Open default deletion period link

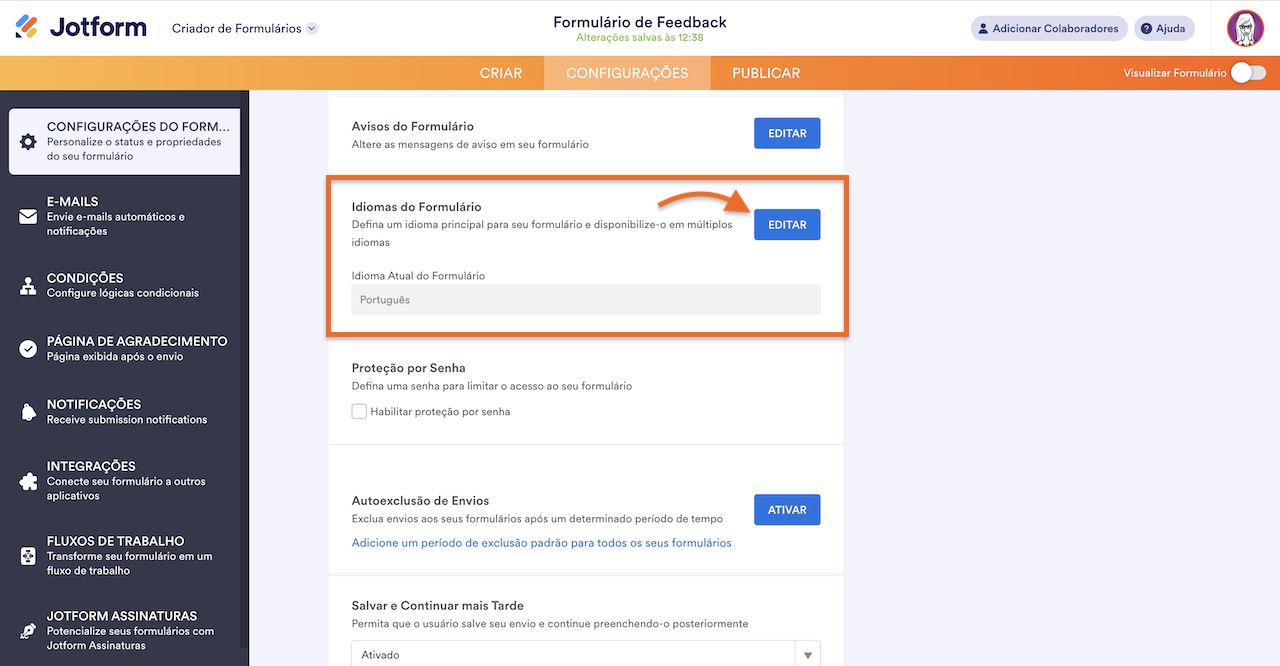541,543
